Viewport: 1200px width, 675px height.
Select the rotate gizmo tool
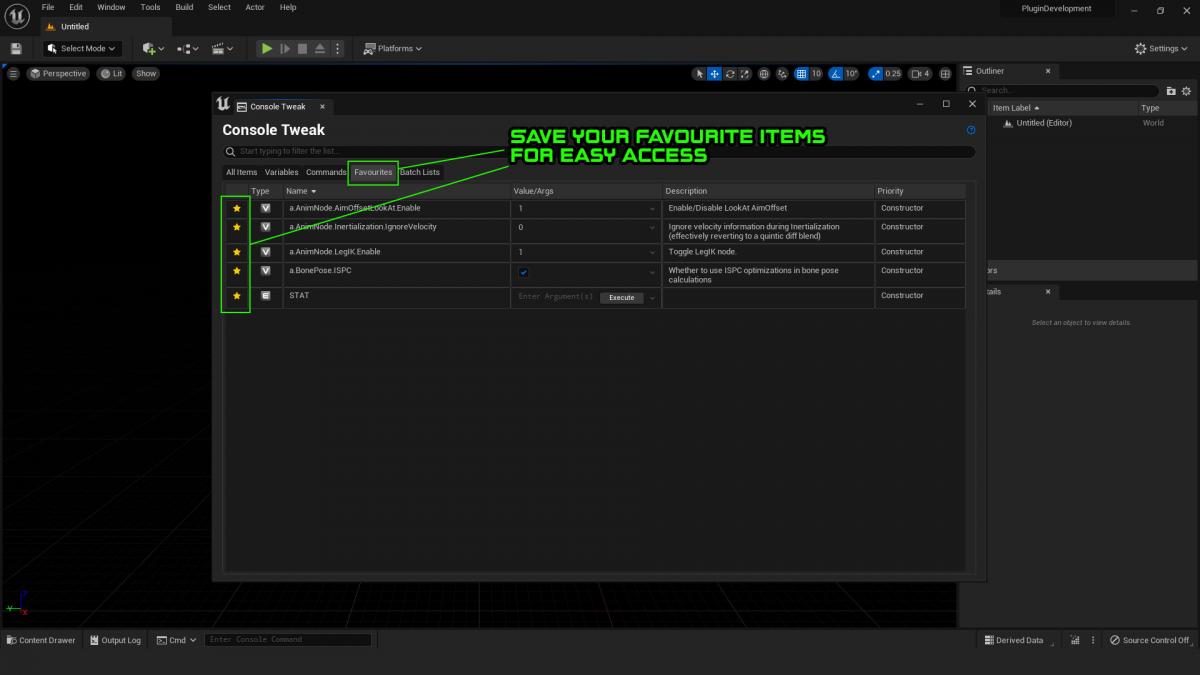730,74
